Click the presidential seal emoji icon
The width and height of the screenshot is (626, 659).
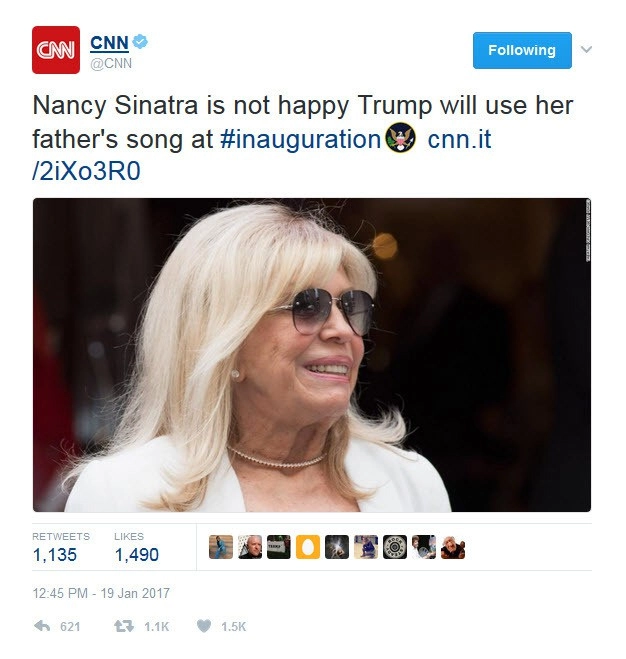pyautogui.click(x=400, y=138)
